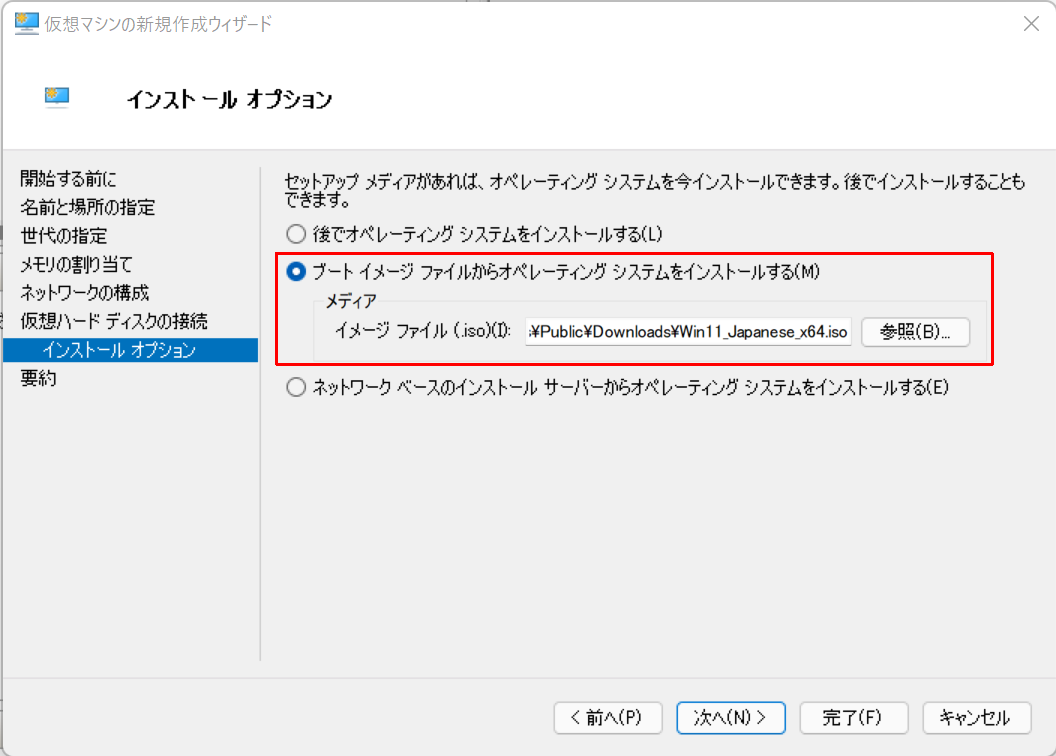Viewport: 1056px width, 756px height.
Task: Choose ネットワーク ベースのインストール サーバー option
Action: pyautogui.click(x=296, y=388)
